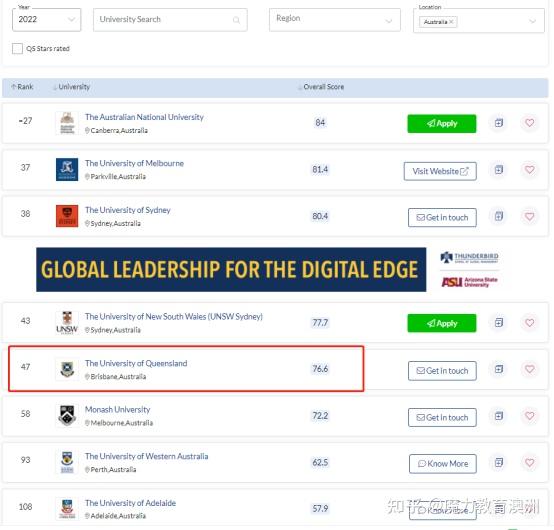
Task: Click Monash University logo
Action: click(x=67, y=416)
